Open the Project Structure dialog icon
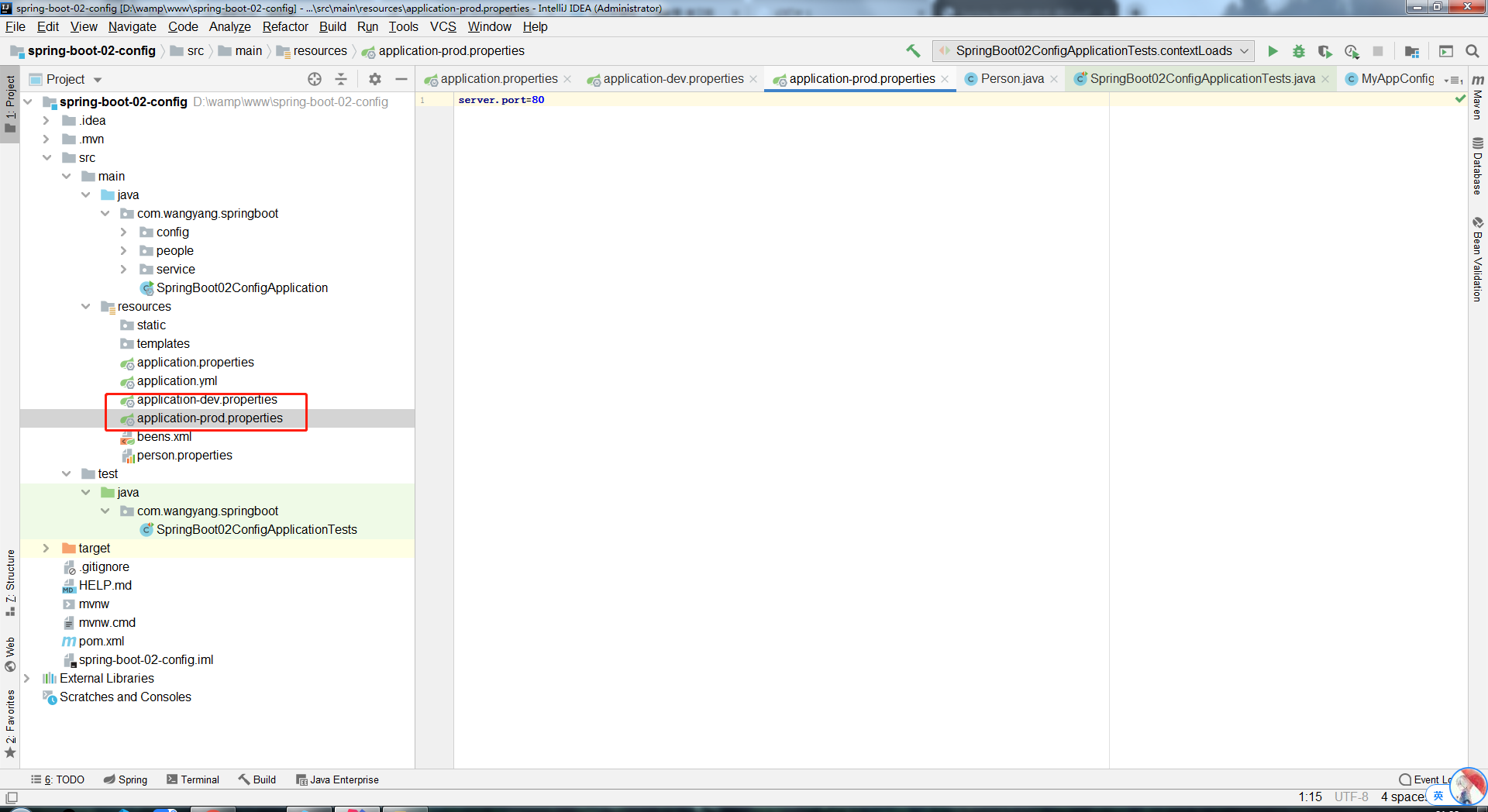1488x812 pixels. tap(1412, 51)
